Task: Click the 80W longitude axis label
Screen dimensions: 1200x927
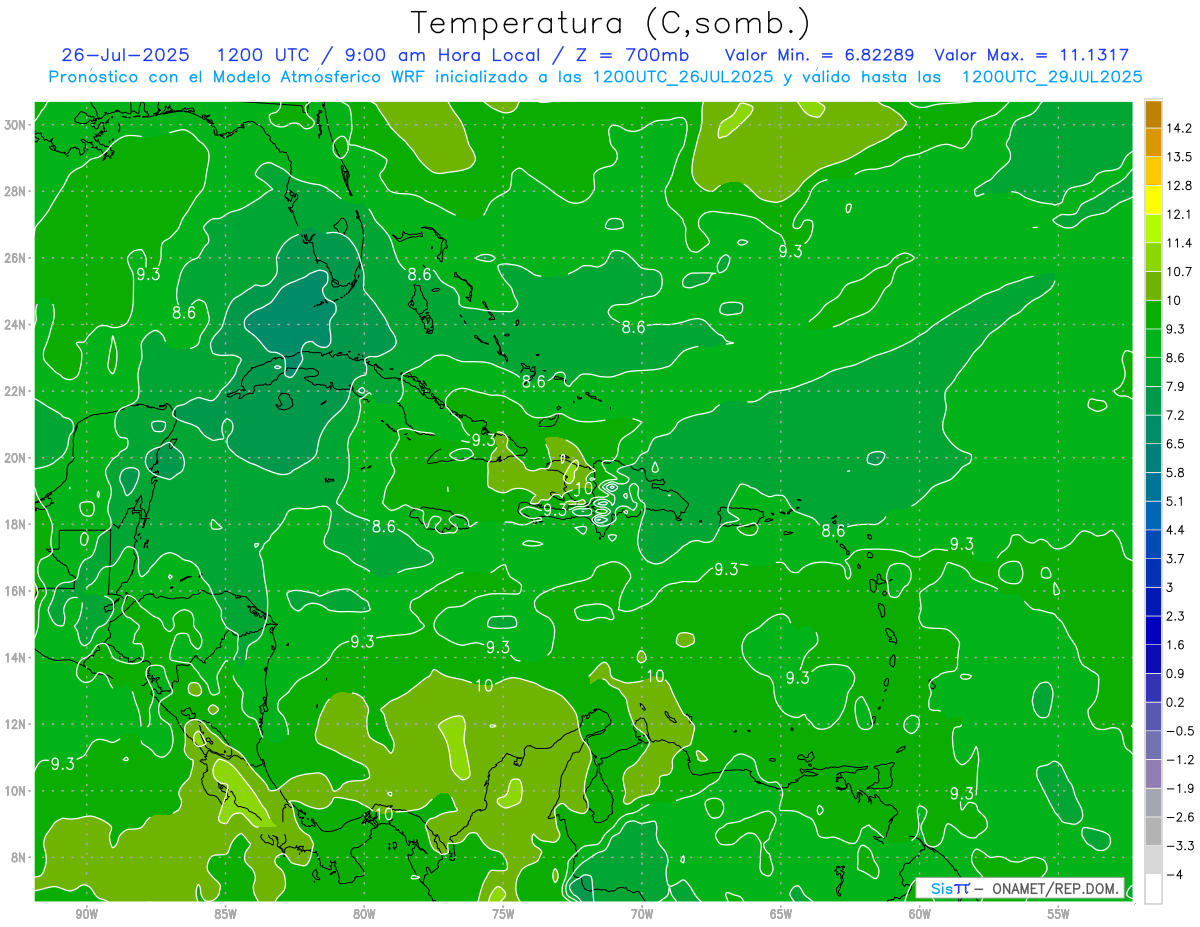Action: 364,914
